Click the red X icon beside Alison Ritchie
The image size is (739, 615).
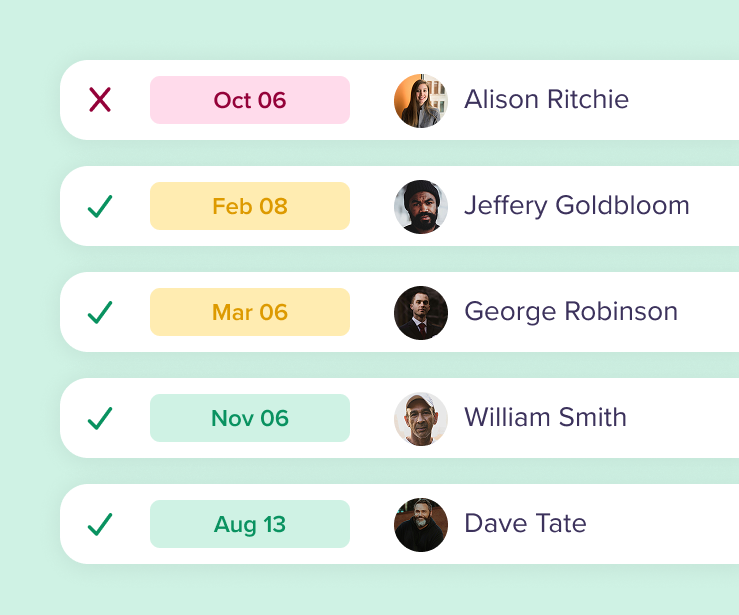[x=100, y=100]
